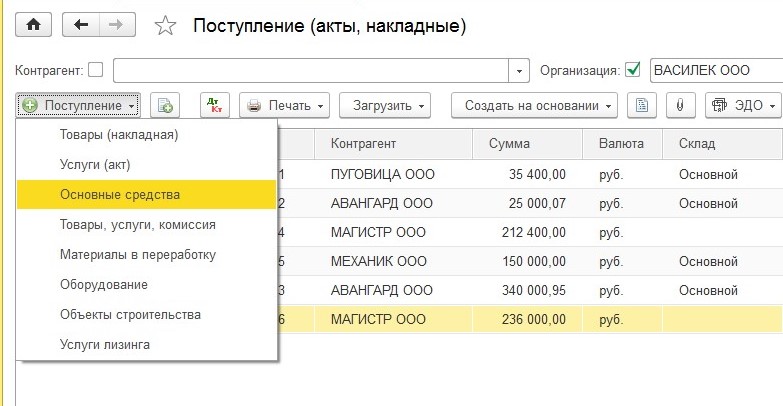Copy document via the duplicate icon
This screenshot has width=783, height=406.
click(x=165, y=105)
